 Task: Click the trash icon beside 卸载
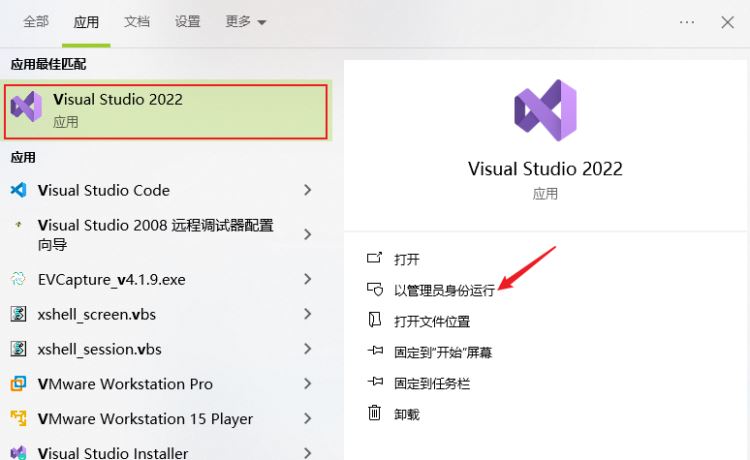375,413
